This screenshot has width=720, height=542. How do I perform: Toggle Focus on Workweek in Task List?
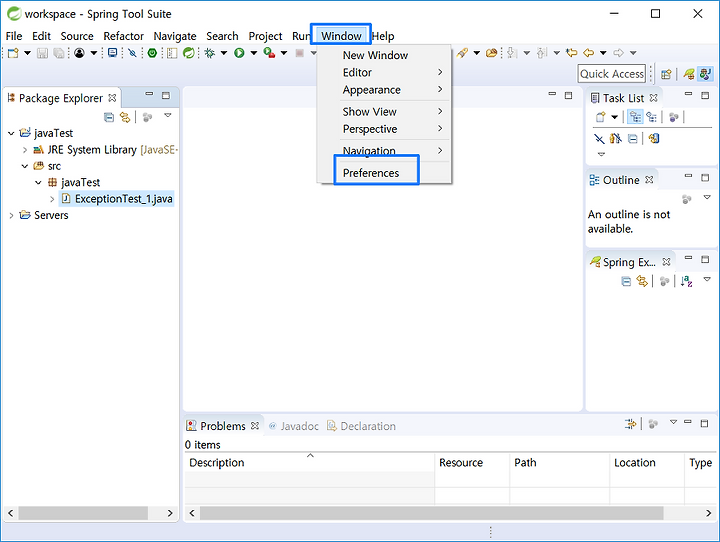coord(673,117)
